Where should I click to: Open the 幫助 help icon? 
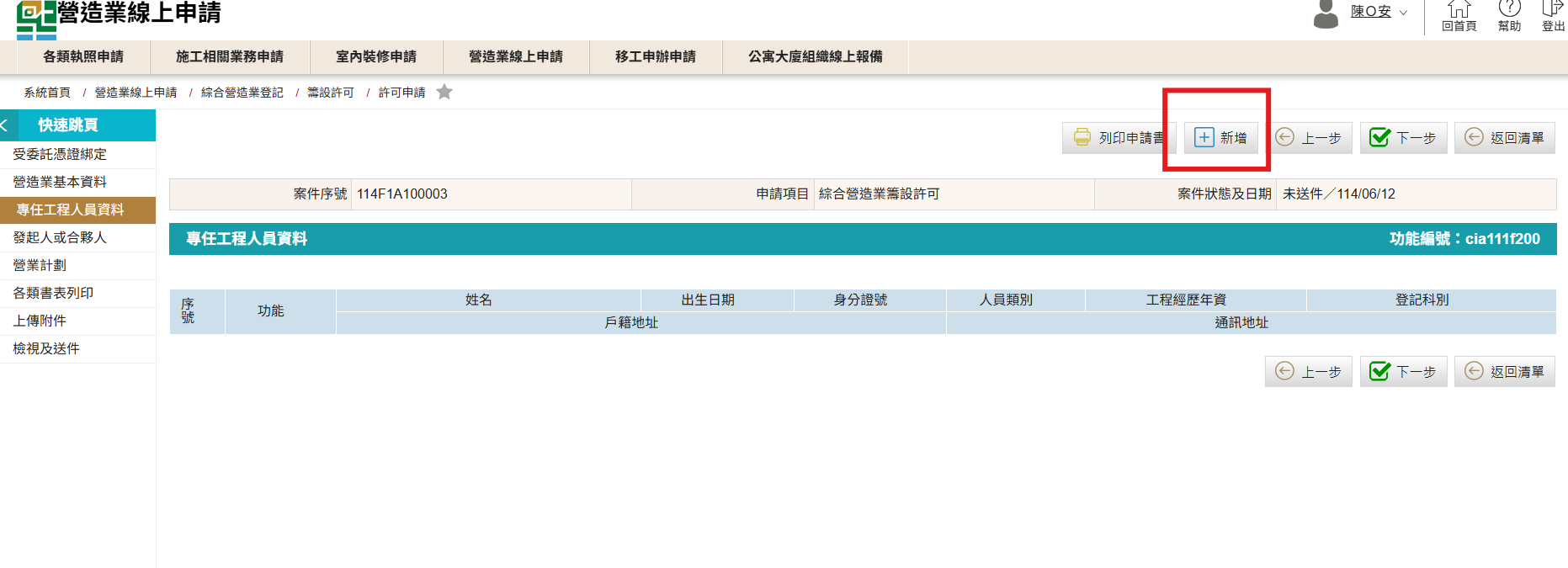(x=1509, y=15)
